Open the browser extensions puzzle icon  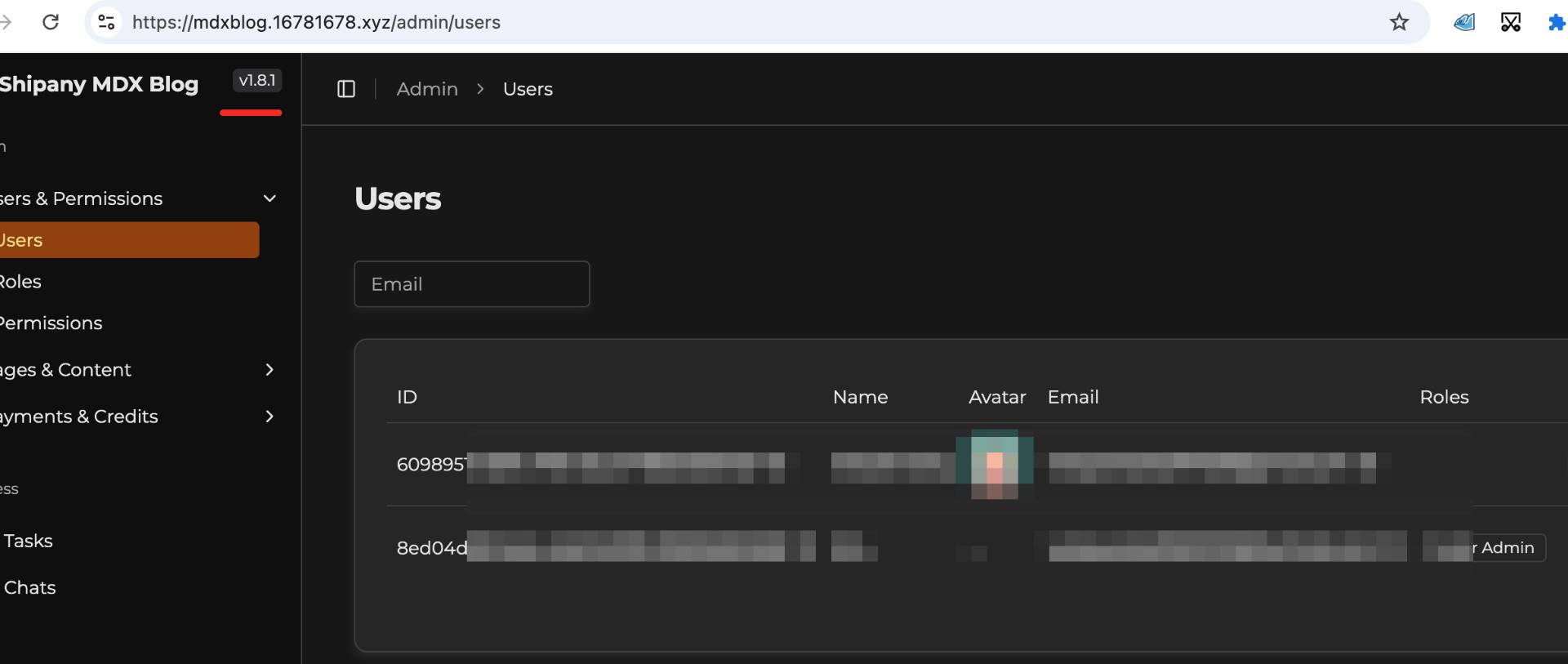tap(1556, 22)
